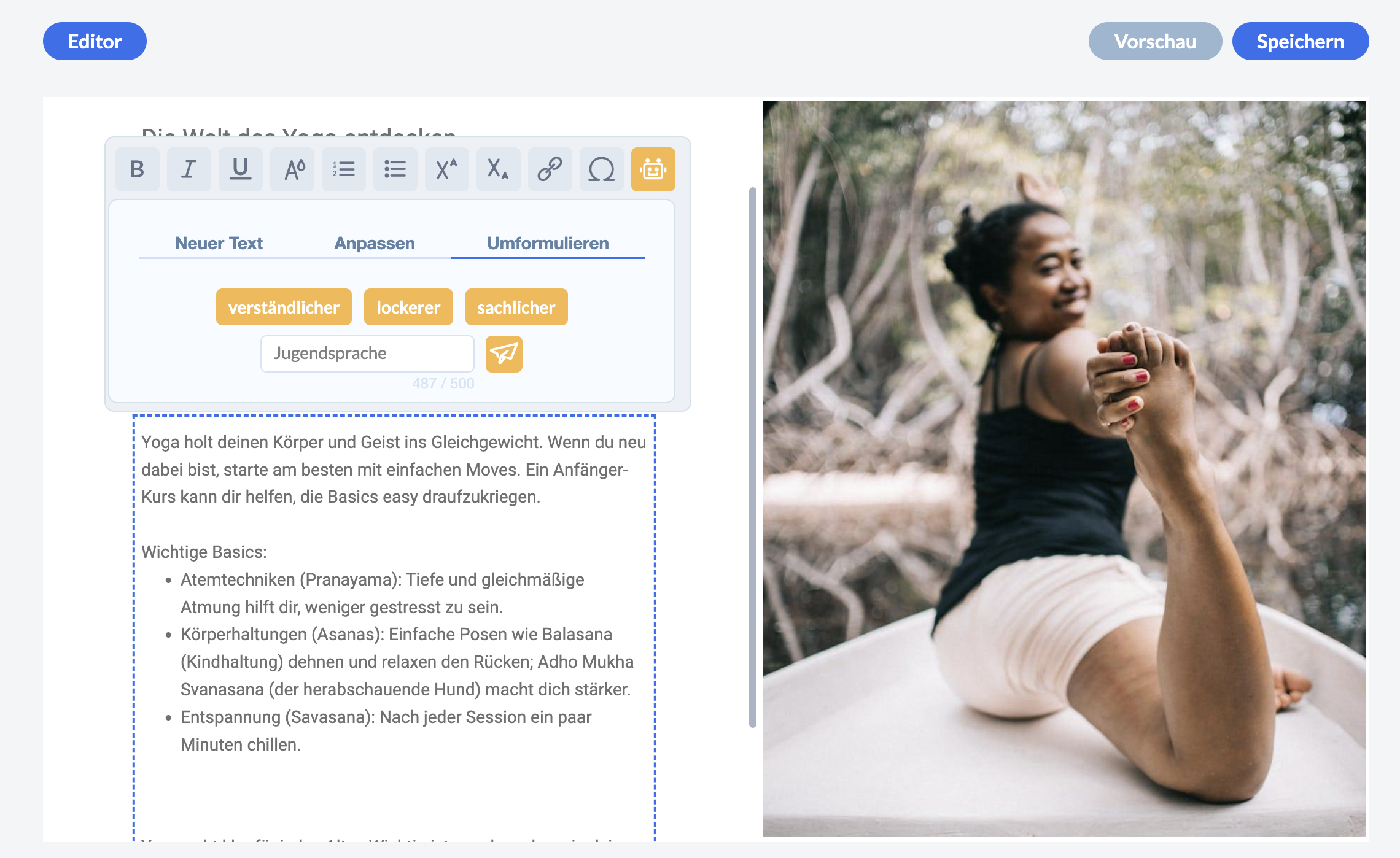Open the Anpassen tab
This screenshot has width=1400, height=858.
pyautogui.click(x=375, y=243)
